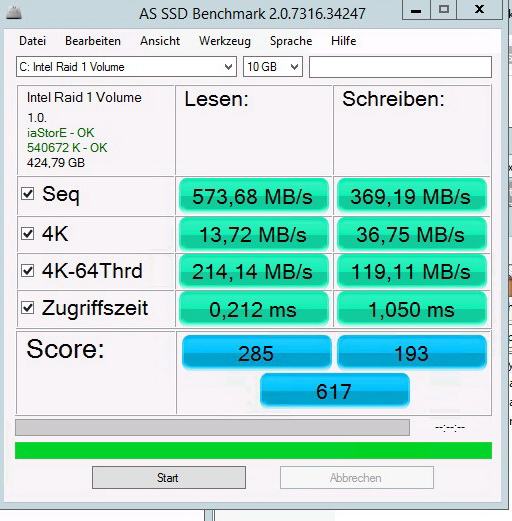Click the Schreiben column header

(x=393, y=99)
